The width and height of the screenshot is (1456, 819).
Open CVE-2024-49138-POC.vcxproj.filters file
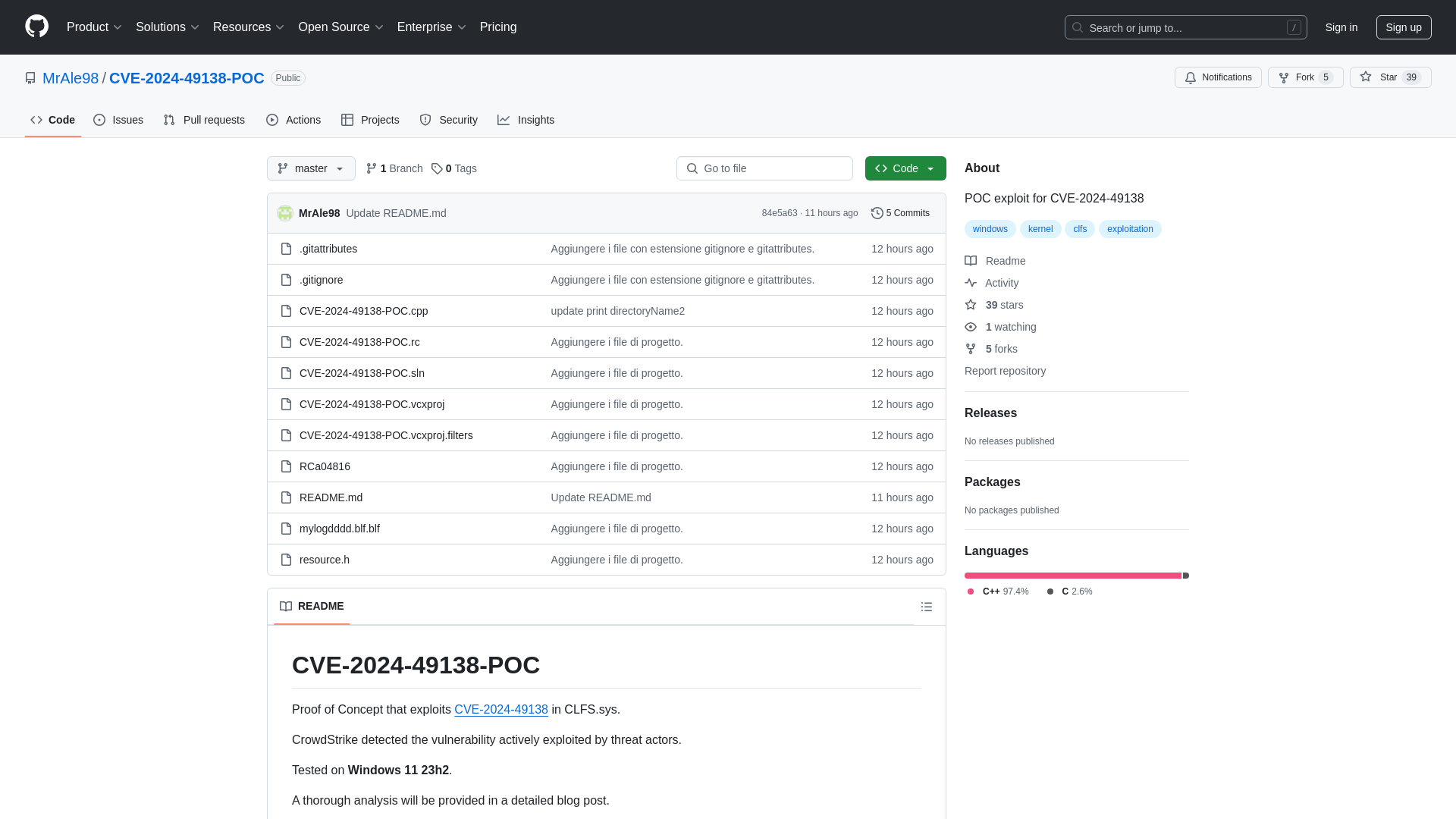[x=386, y=435]
